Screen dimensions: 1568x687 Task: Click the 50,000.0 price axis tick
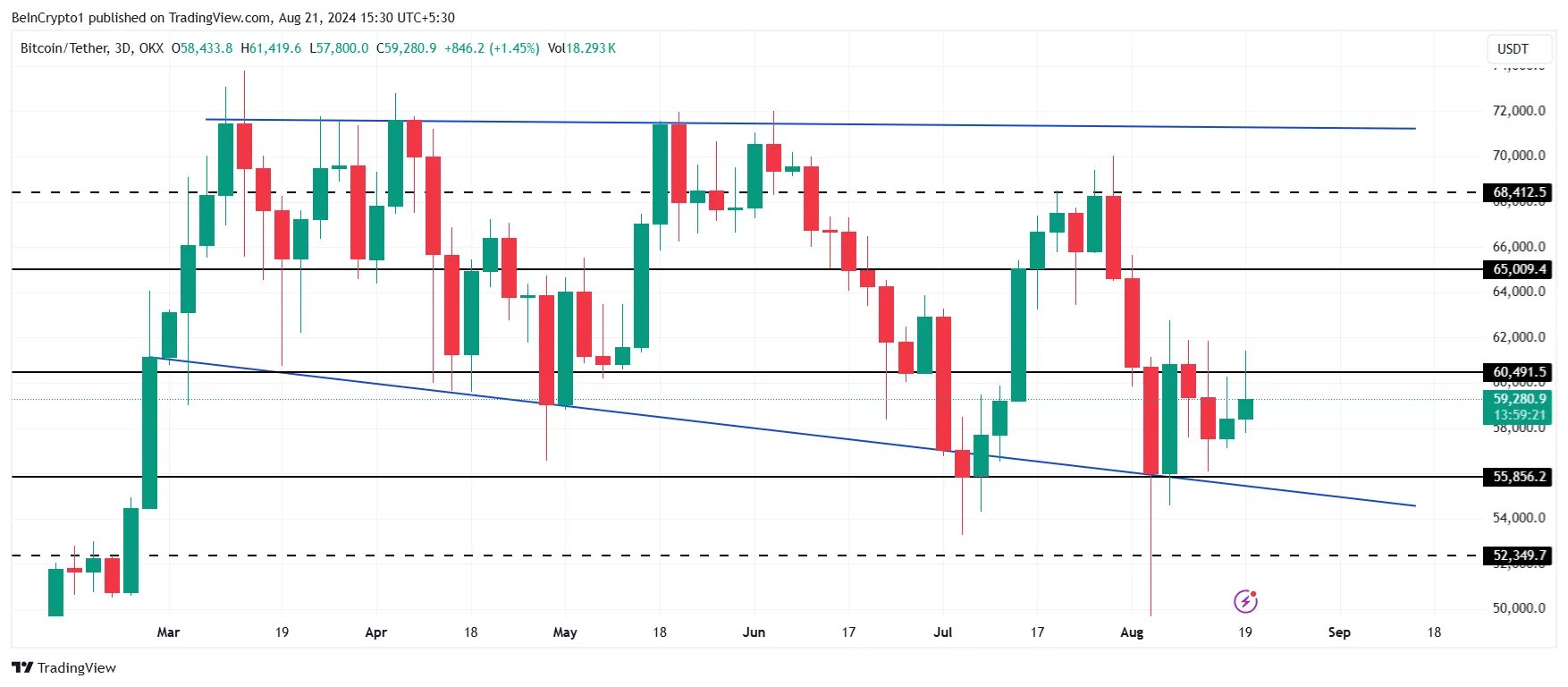1518,608
